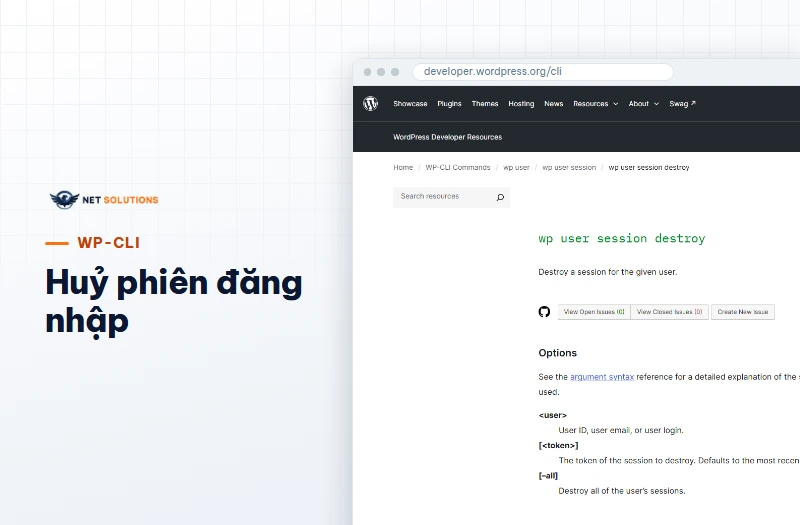Click WordPress Developer Resources heading link

447,137
